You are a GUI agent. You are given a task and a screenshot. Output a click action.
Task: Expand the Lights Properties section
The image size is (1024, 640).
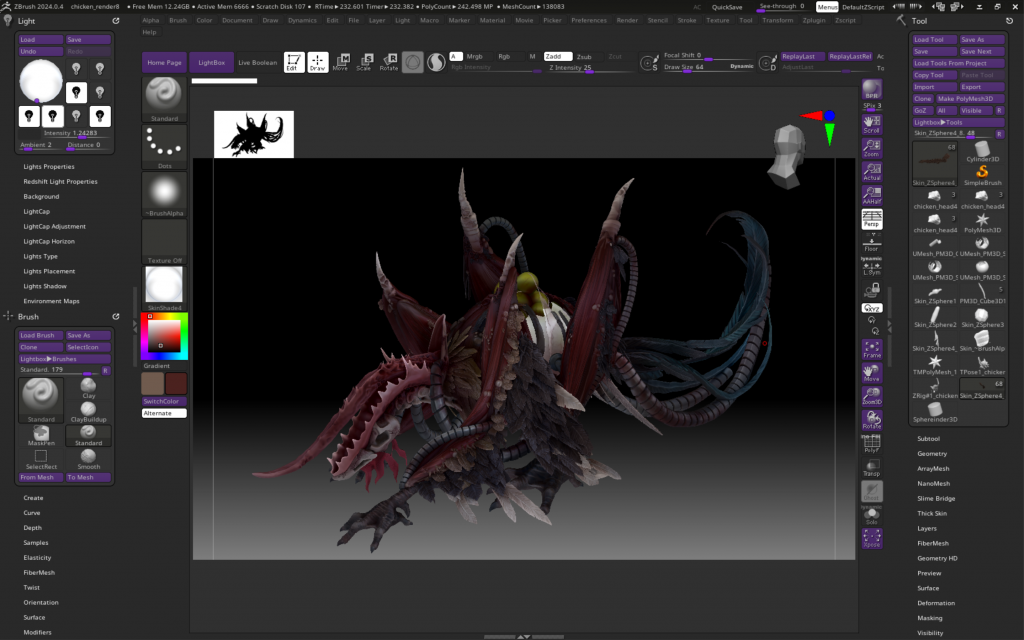(x=49, y=167)
